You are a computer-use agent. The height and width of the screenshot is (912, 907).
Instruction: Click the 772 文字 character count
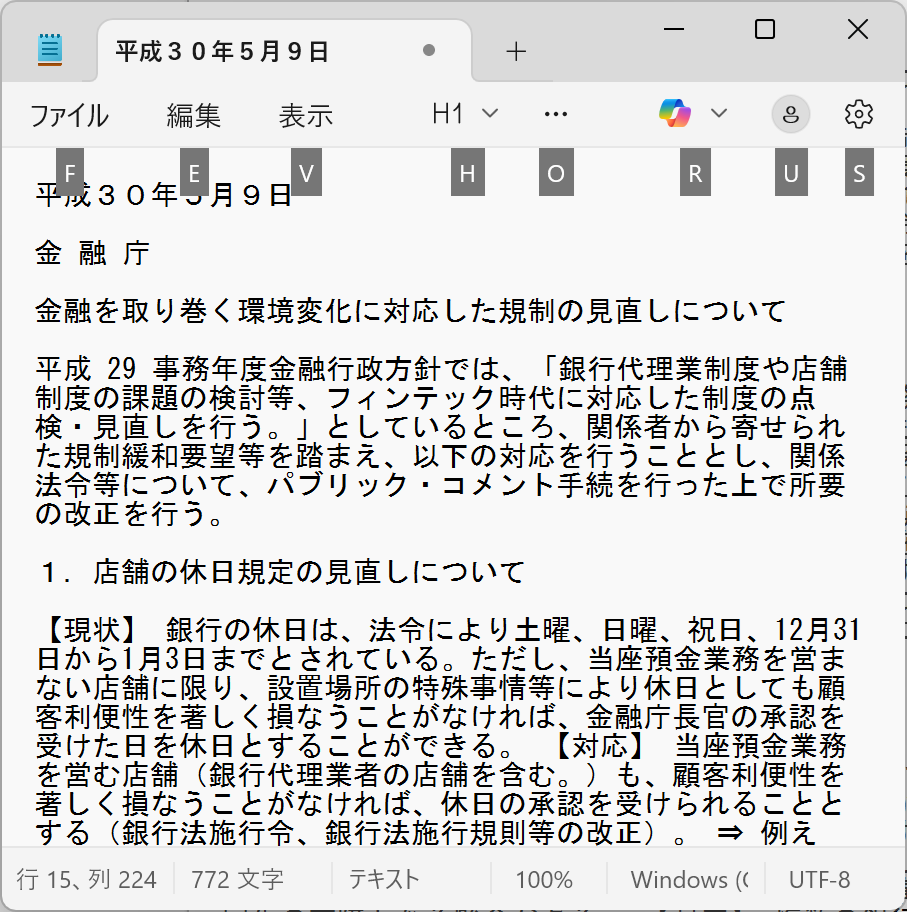pos(237,880)
